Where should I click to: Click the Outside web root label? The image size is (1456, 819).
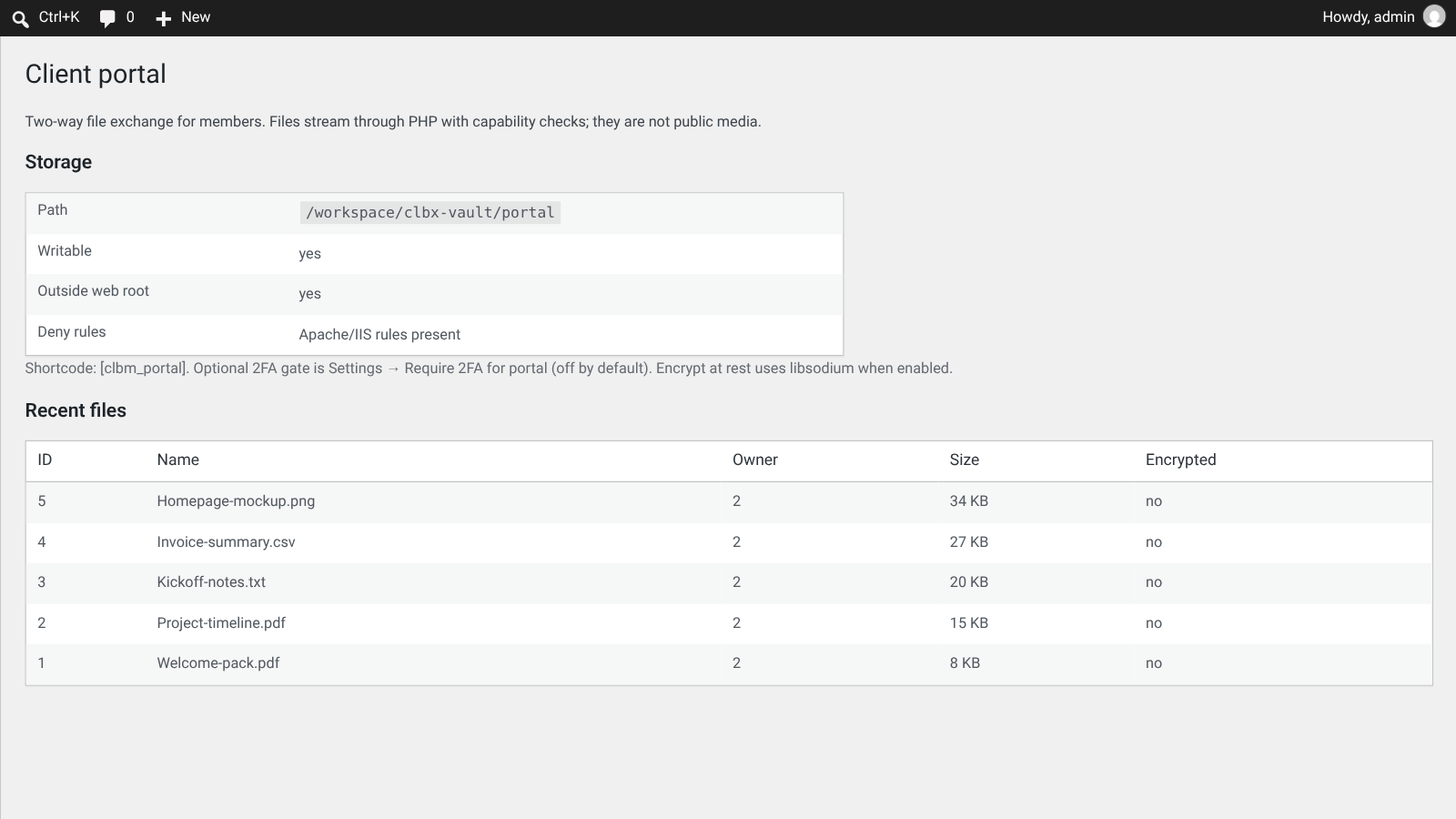click(93, 291)
